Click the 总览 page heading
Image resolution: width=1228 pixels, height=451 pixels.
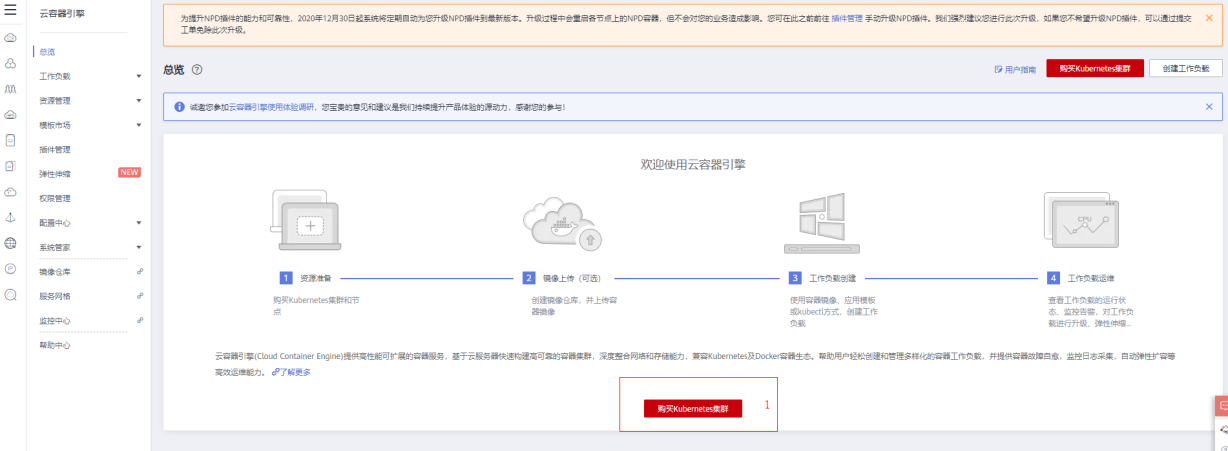(174, 70)
